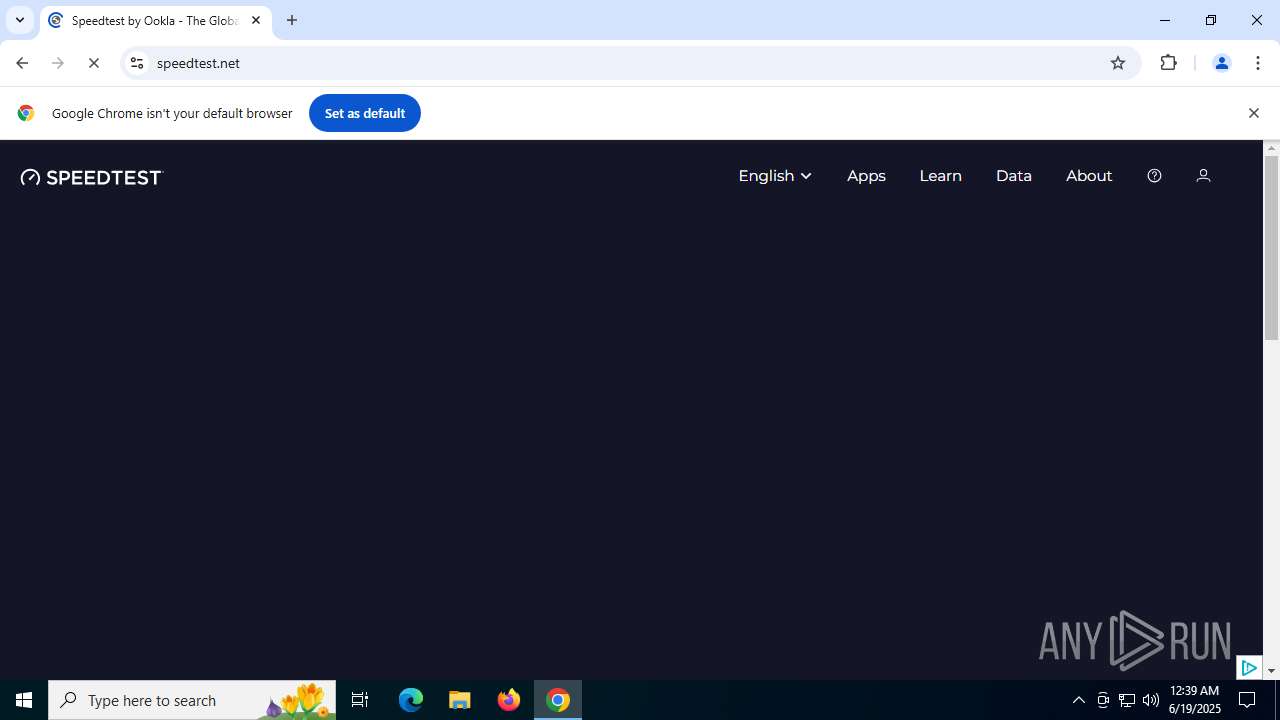
Task: Launch Firefox from the taskbar
Action: 509,700
